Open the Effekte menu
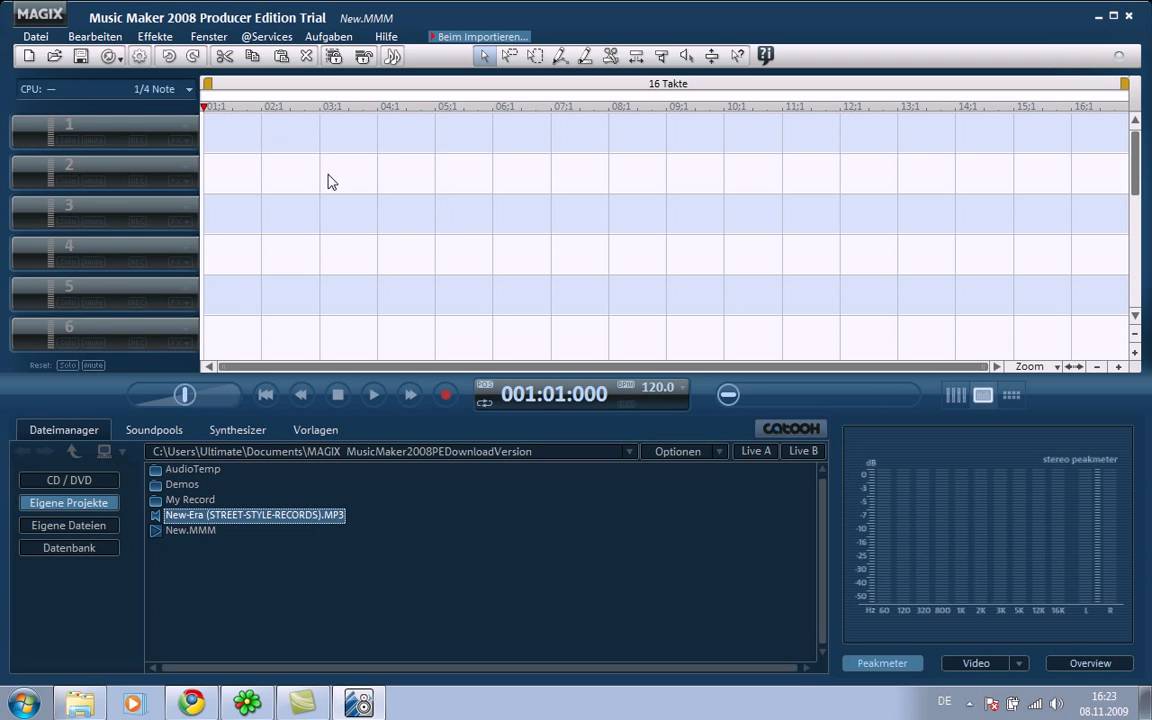The width and height of the screenshot is (1152, 720). click(x=155, y=37)
